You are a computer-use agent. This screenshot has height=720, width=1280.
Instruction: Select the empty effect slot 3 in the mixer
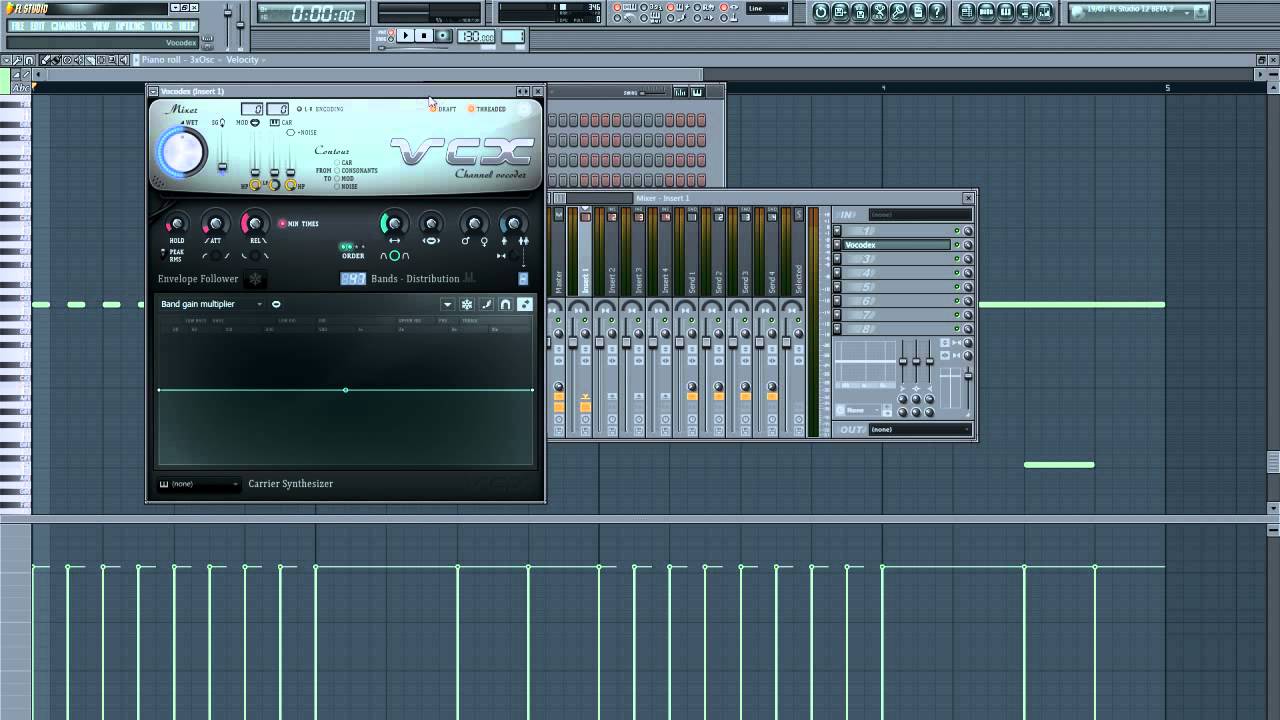(897, 259)
